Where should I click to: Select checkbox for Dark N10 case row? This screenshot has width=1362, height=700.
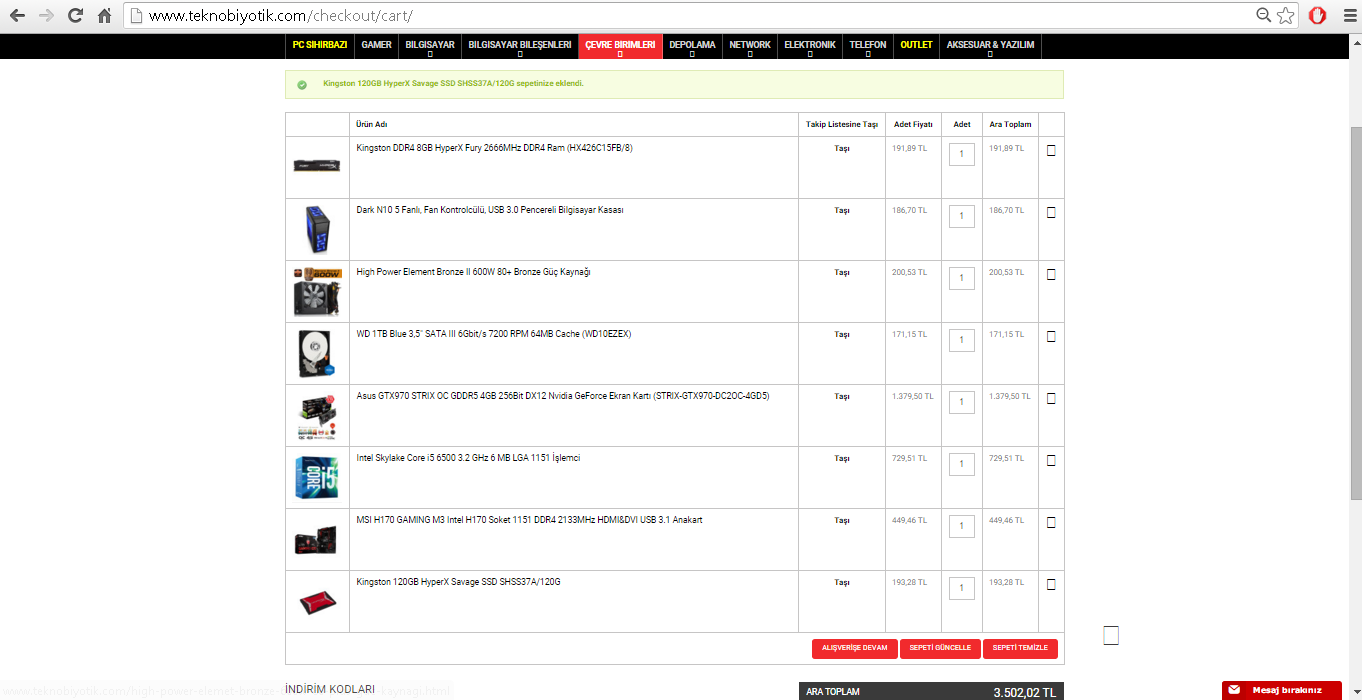point(1051,212)
